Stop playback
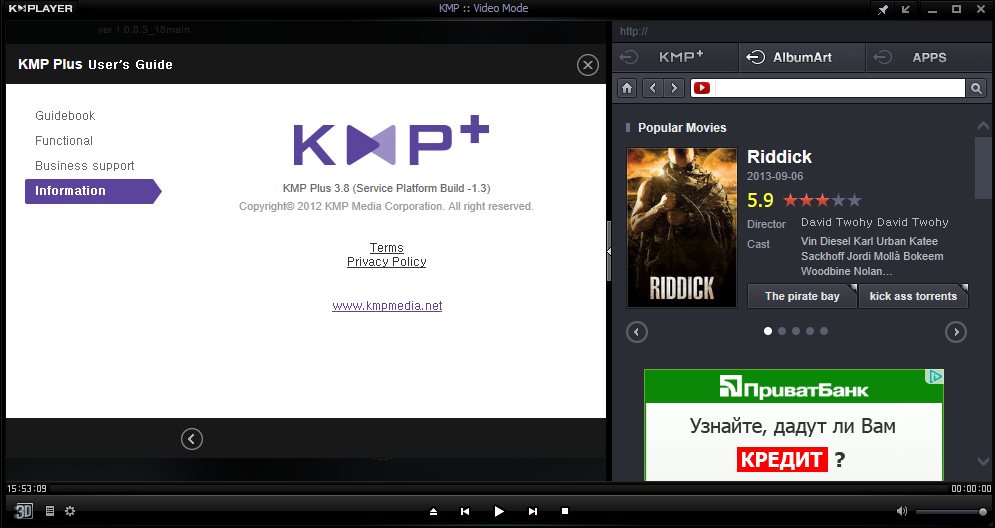Viewport: 995px width, 528px height. pos(565,511)
